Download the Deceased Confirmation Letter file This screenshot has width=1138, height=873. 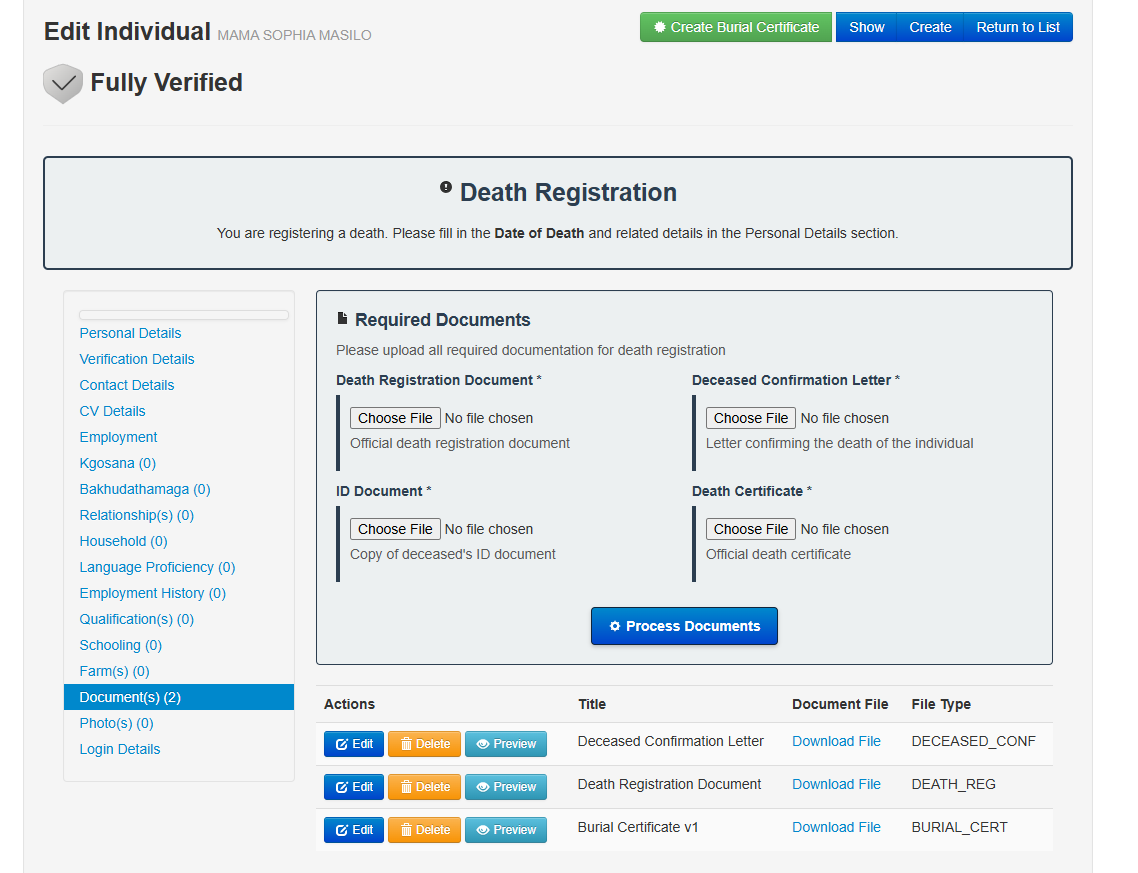pyautogui.click(x=836, y=741)
